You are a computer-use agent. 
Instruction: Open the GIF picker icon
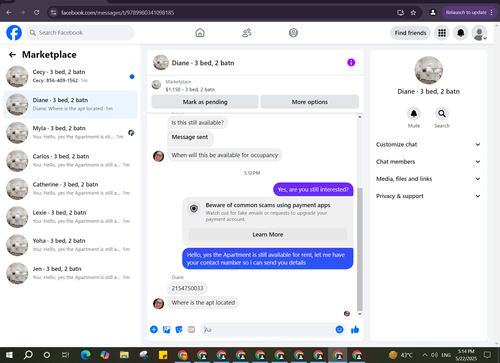tap(191, 330)
